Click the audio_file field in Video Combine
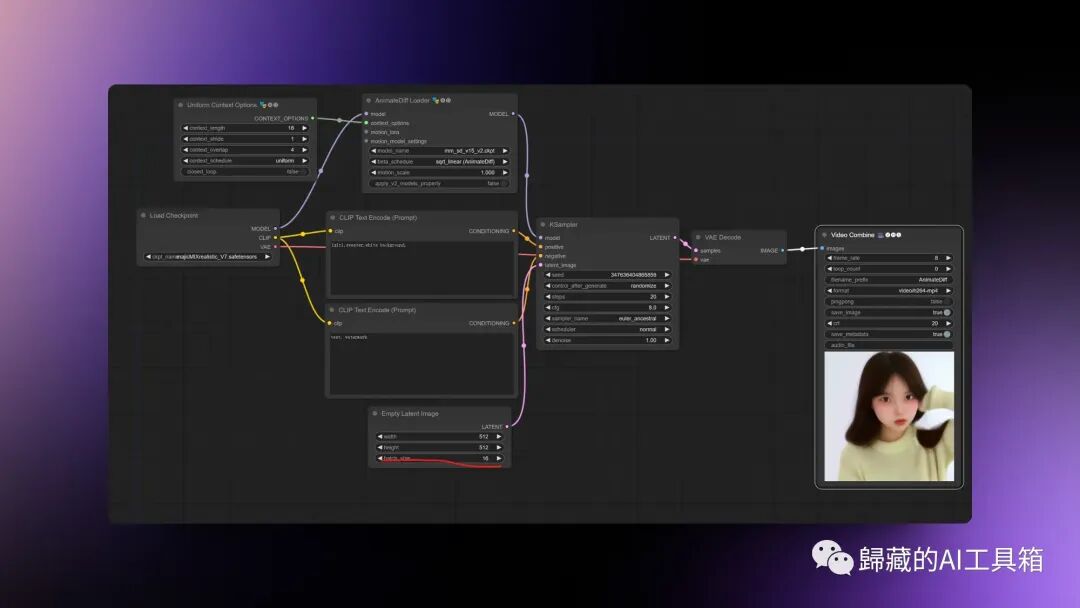The width and height of the screenshot is (1080, 608). [x=889, y=345]
